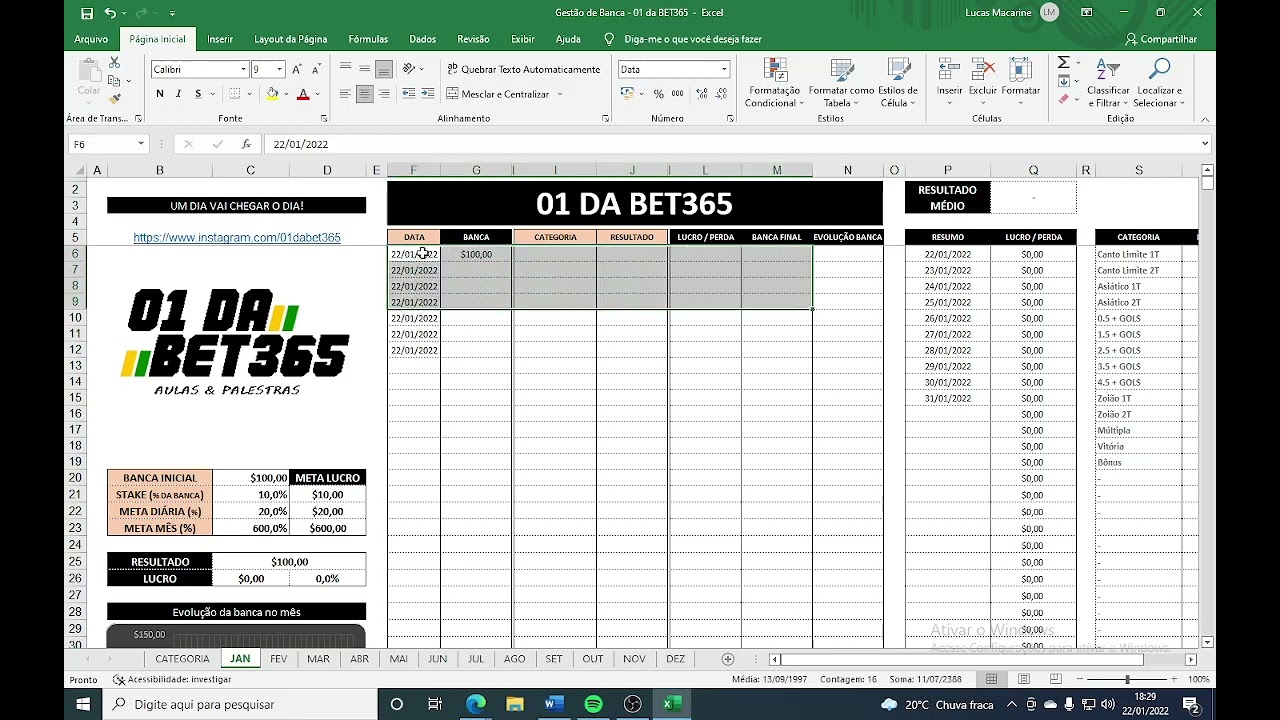
Task: Collapse the ribbon with the chevron
Action: (1204, 119)
